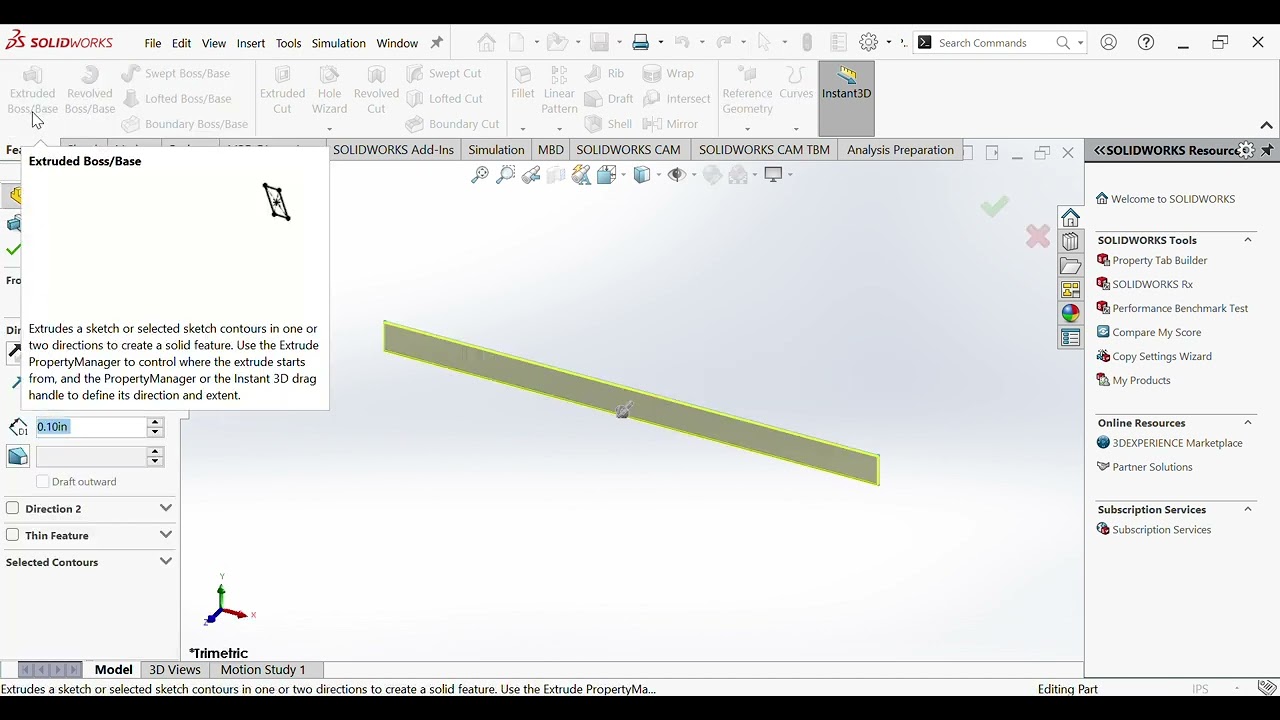Pick the Boundary Boss/Base command
Viewport: 1280px width, 720px height.
point(185,124)
